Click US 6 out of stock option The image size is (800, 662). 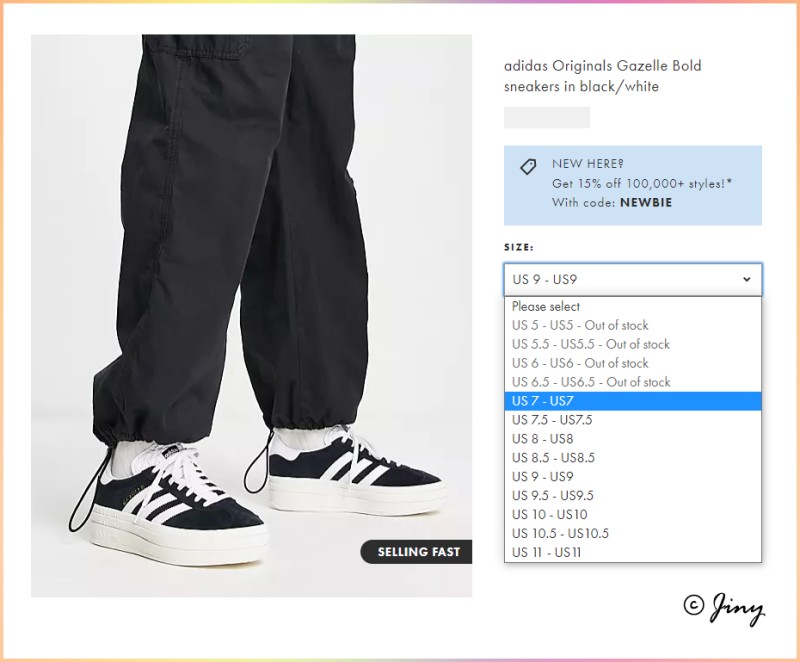click(x=633, y=363)
